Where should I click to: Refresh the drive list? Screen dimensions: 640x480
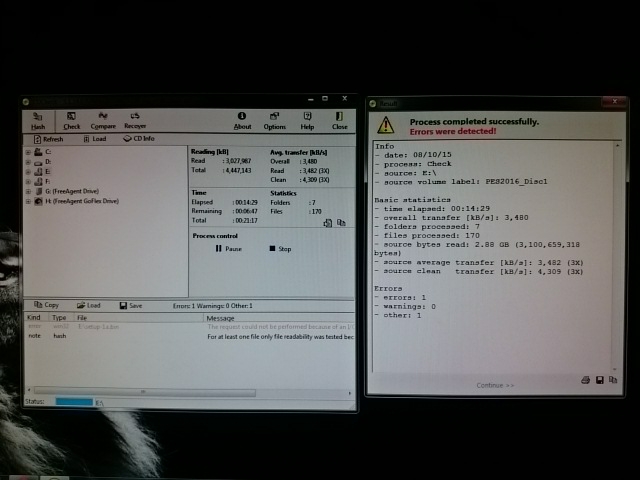click(48, 139)
